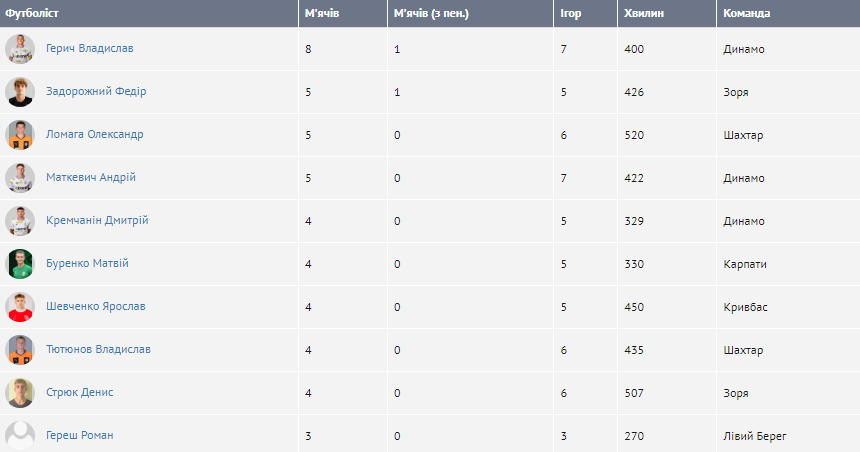This screenshot has width=860, height=452.
Task: Follow the Ломага Олександр name link
Action: [95, 134]
